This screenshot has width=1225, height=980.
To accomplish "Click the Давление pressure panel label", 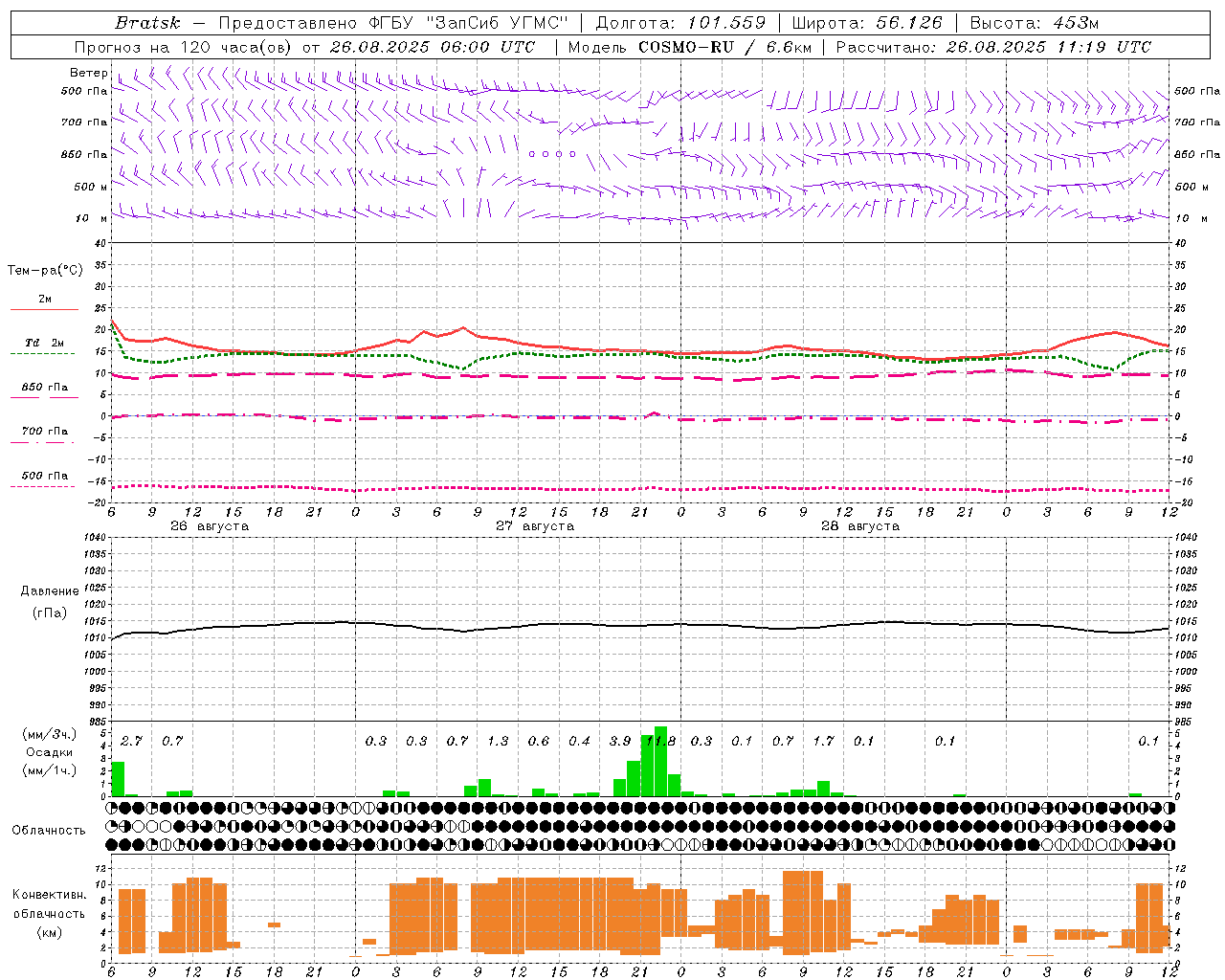I will click(50, 591).
